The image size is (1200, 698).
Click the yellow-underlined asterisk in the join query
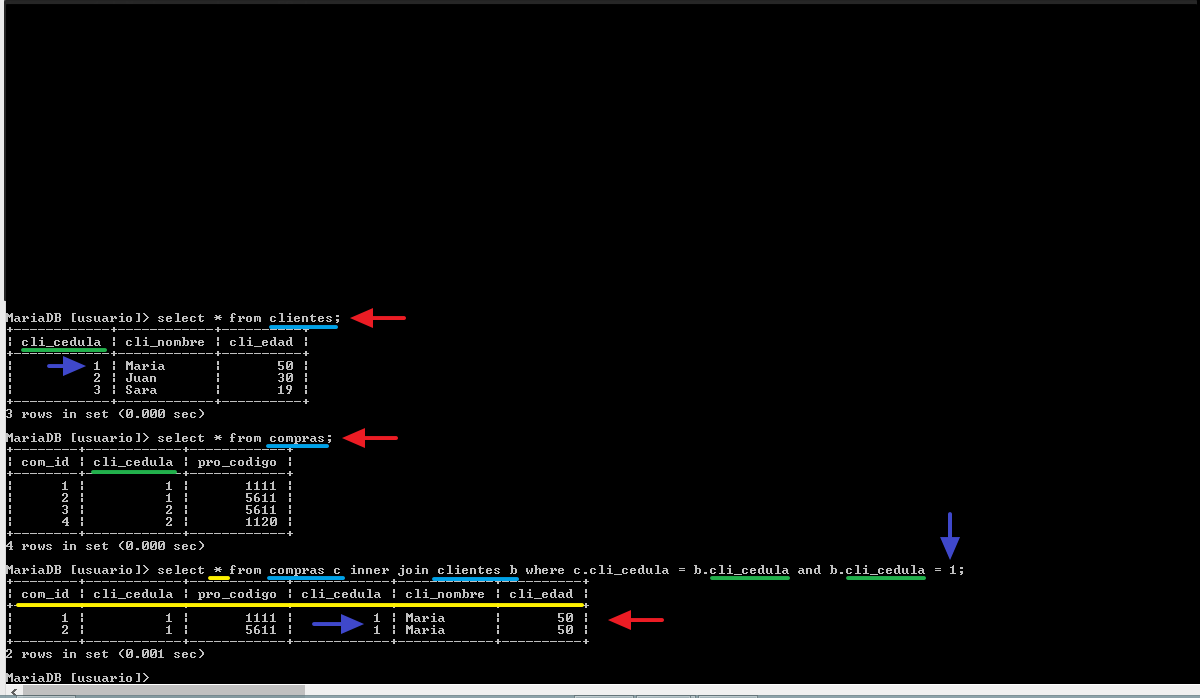(218, 570)
